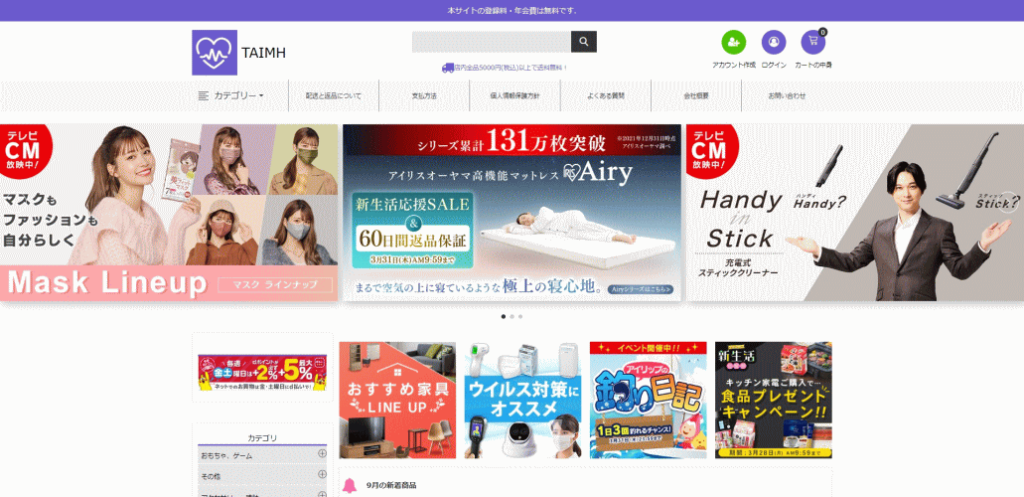Open the Mask Lineup banner
Image resolution: width=1024 pixels, height=497 pixels.
[169, 212]
